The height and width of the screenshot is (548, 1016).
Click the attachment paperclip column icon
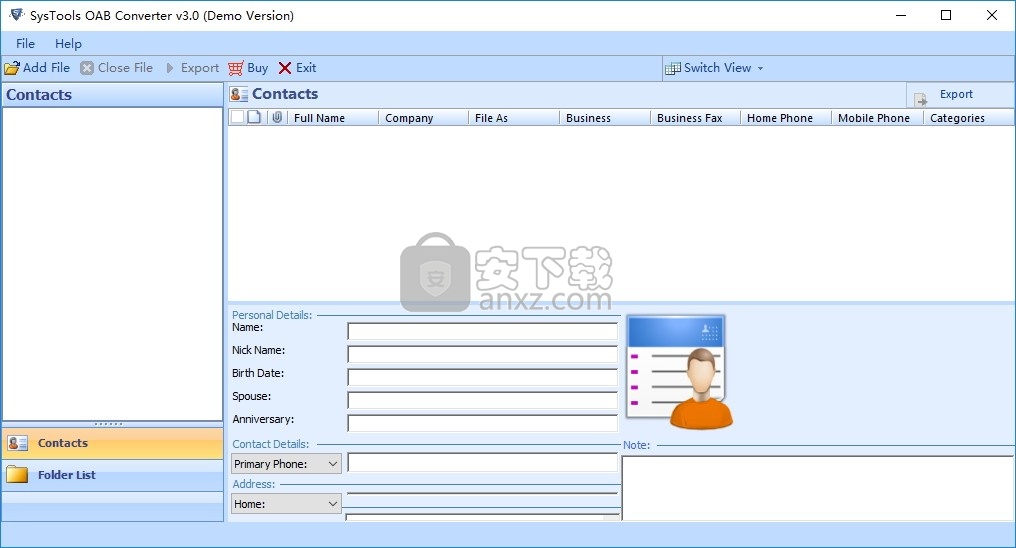point(277,117)
